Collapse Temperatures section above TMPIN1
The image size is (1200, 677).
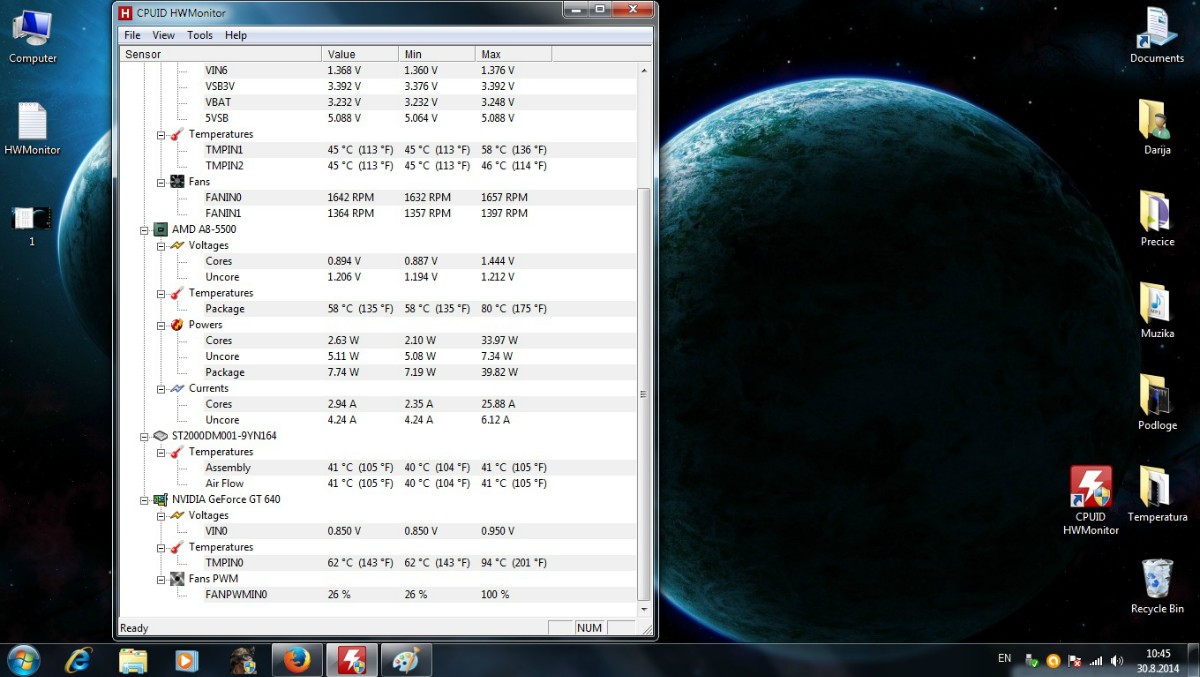point(161,134)
